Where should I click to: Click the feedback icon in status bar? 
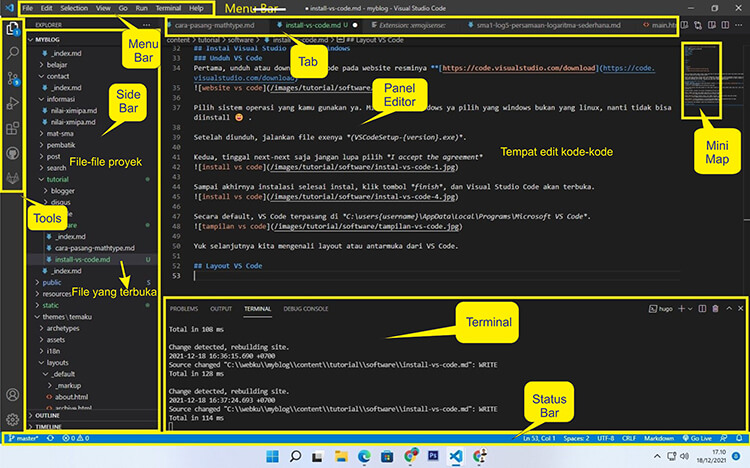pyautogui.click(x=723, y=438)
